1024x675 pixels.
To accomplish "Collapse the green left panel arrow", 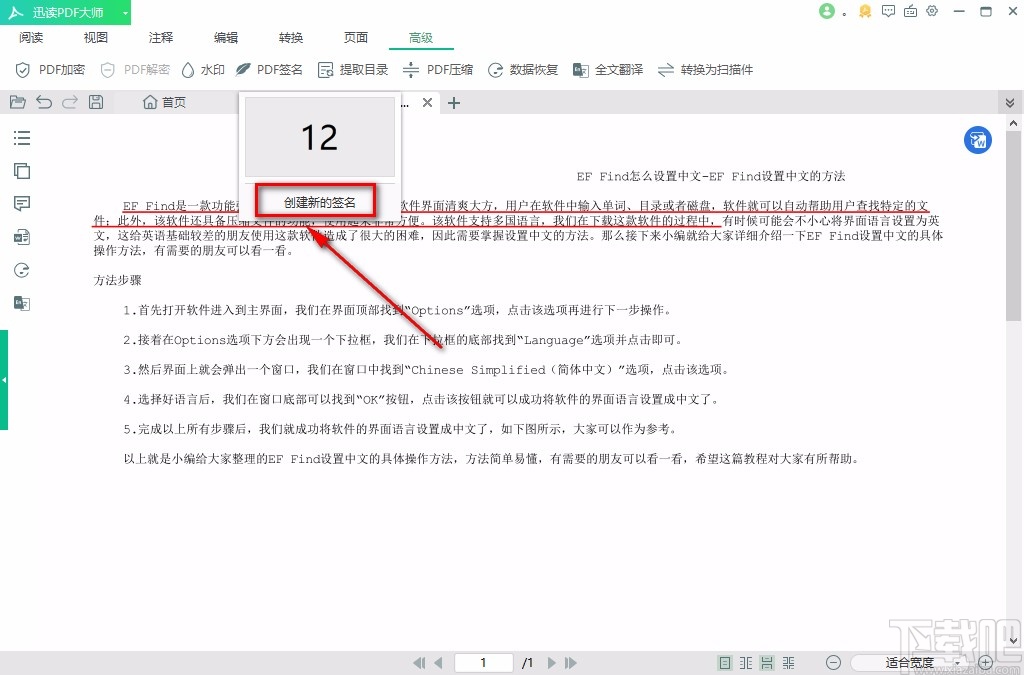I will tap(6, 380).
